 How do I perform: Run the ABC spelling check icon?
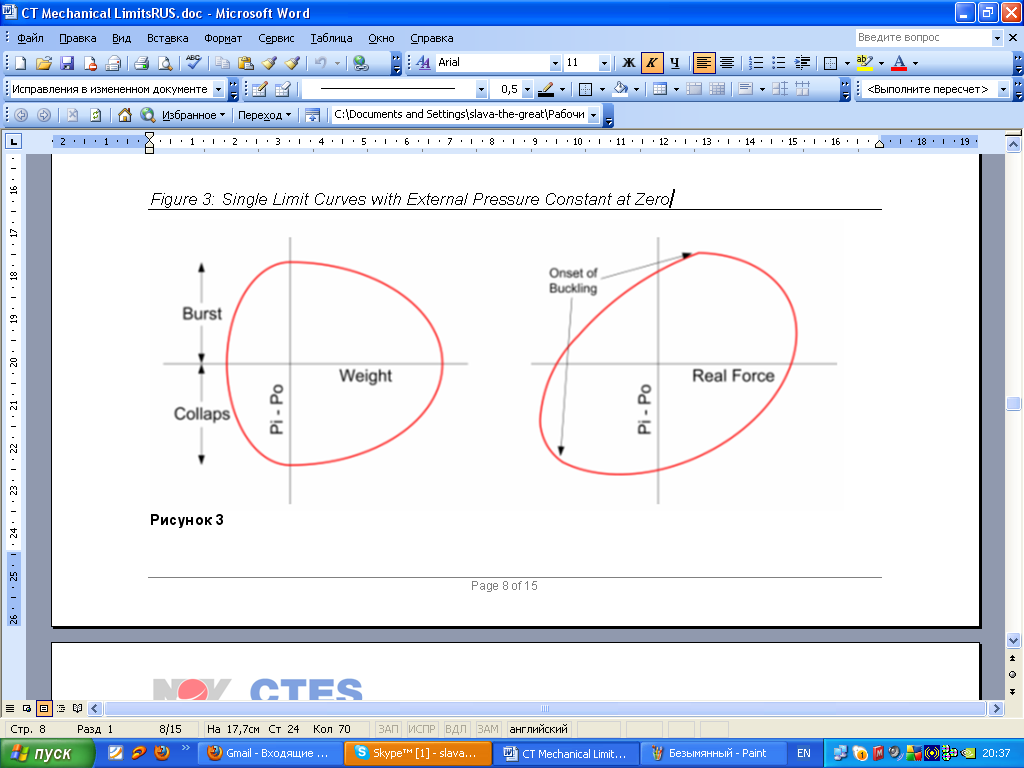[194, 63]
